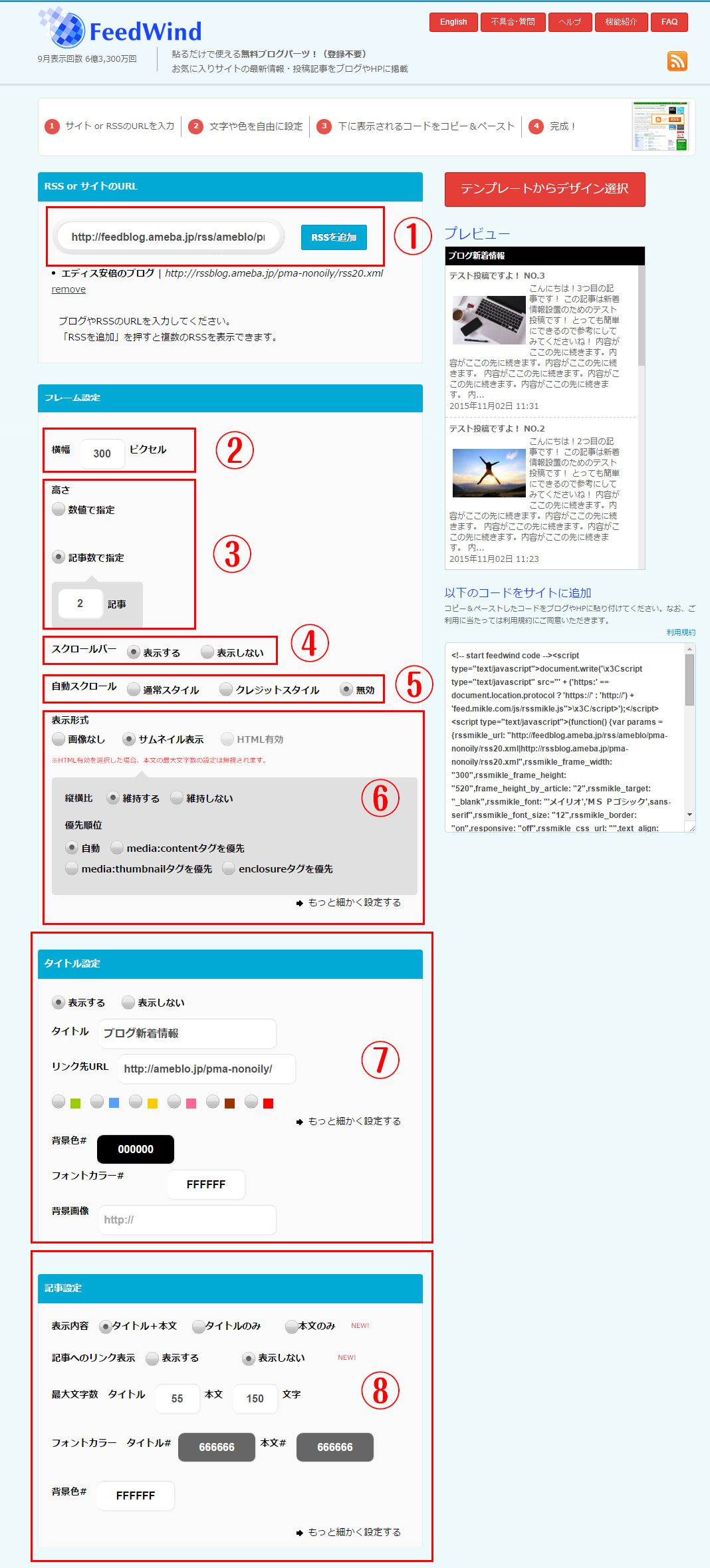Click body max characters field 150
This screenshot has width=710, height=1568.
coord(255,1398)
